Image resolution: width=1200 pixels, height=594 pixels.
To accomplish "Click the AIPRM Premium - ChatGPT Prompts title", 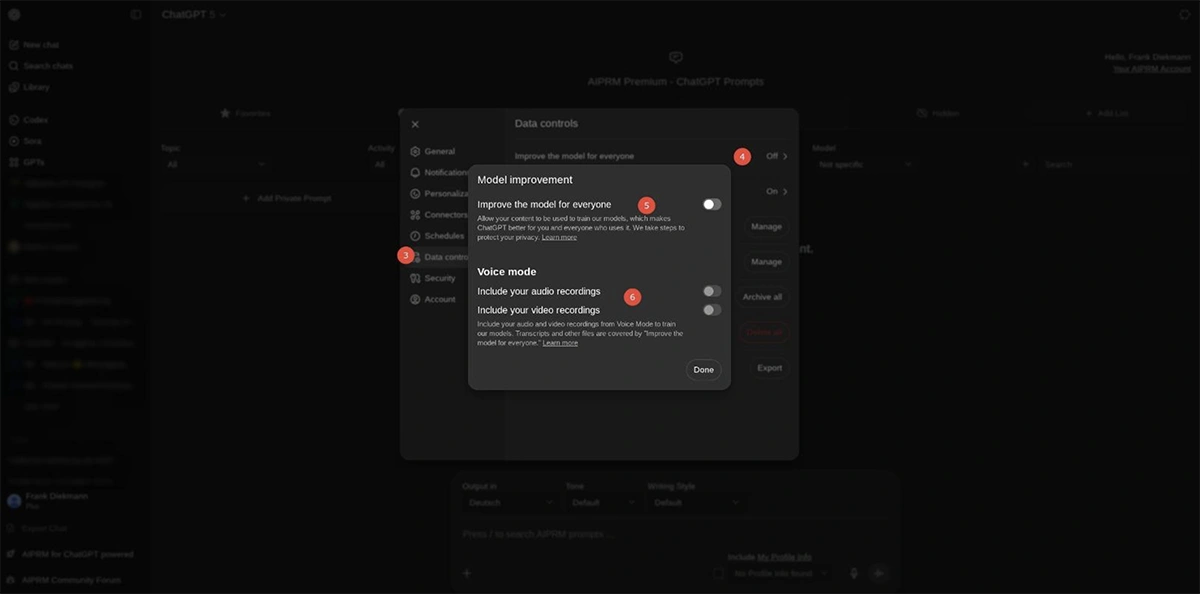I will 676,81.
